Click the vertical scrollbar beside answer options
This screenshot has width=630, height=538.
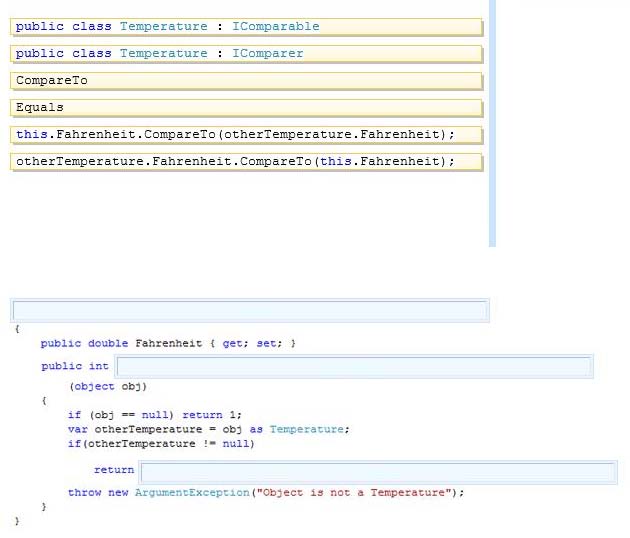click(492, 123)
